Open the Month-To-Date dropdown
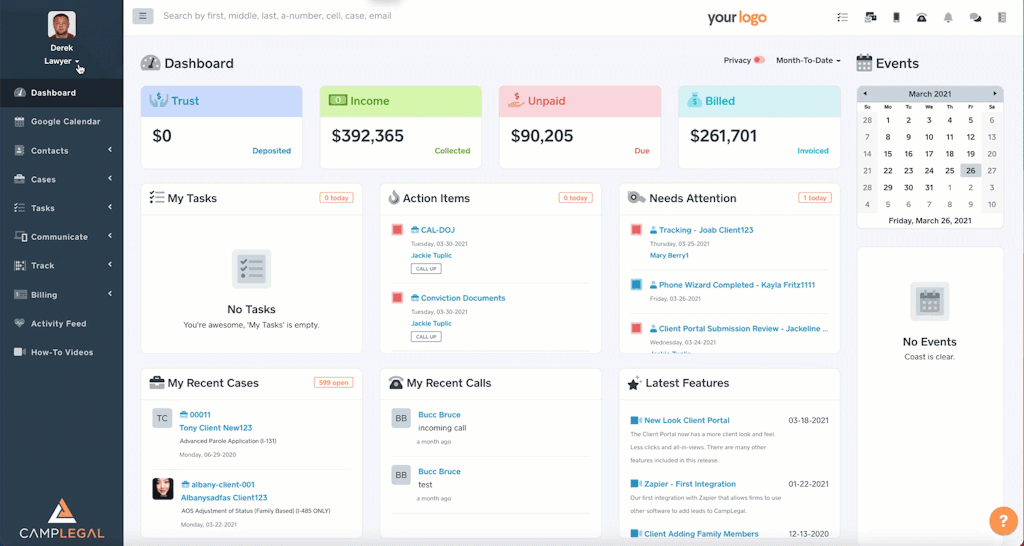 [808, 60]
